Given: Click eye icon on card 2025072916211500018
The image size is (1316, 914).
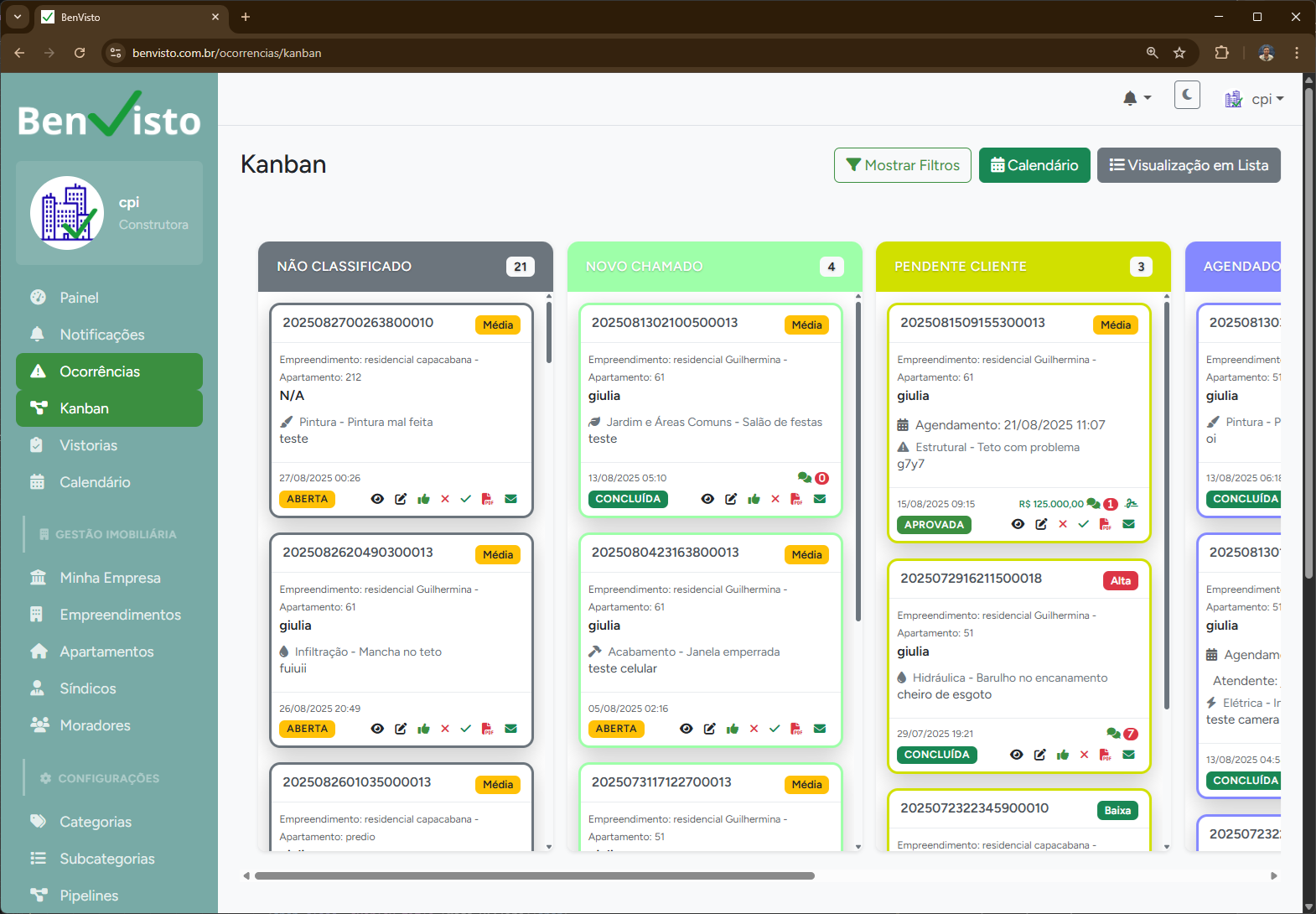Looking at the screenshot, I should [x=1017, y=755].
